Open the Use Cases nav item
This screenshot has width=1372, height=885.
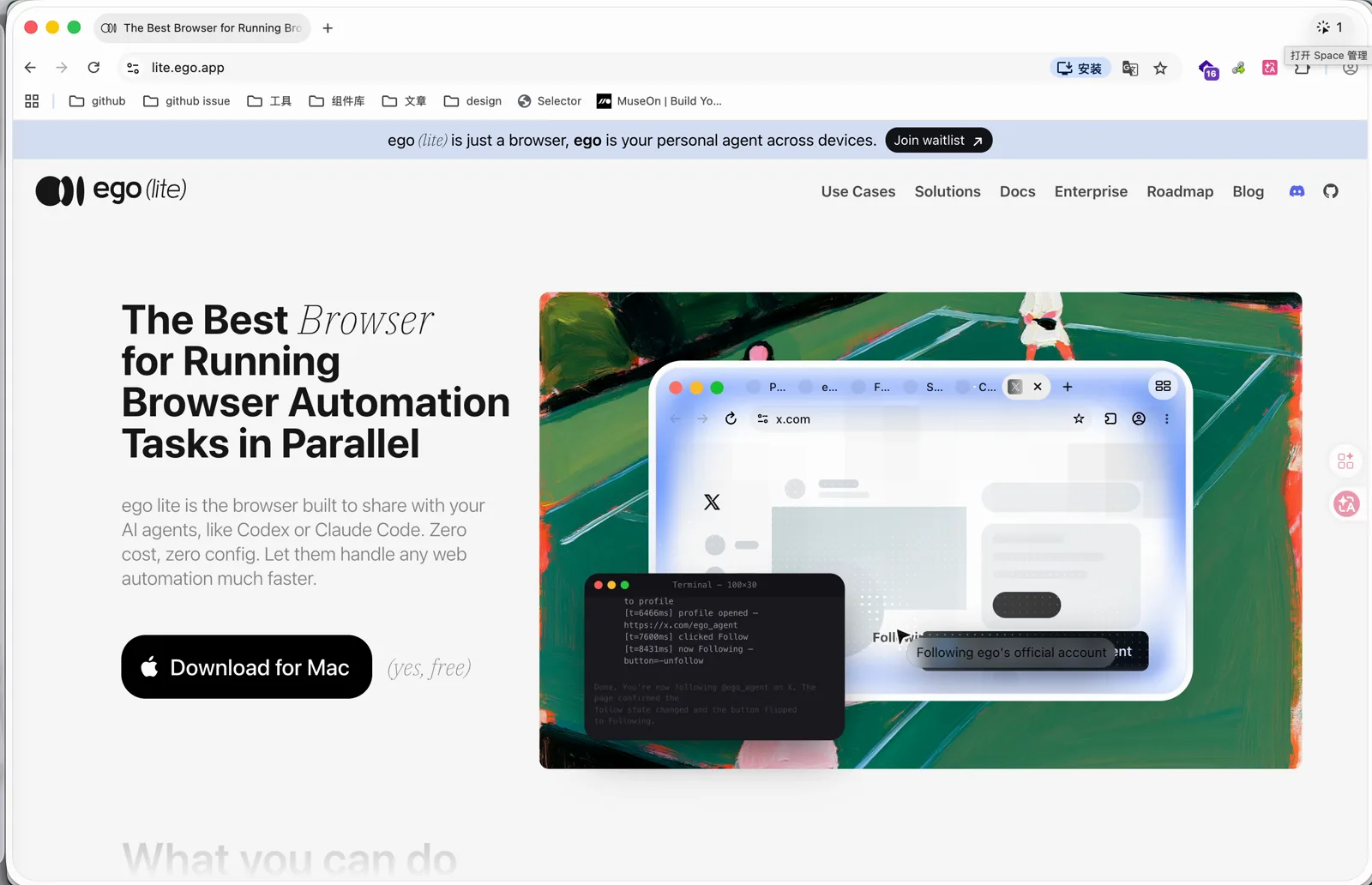(858, 192)
